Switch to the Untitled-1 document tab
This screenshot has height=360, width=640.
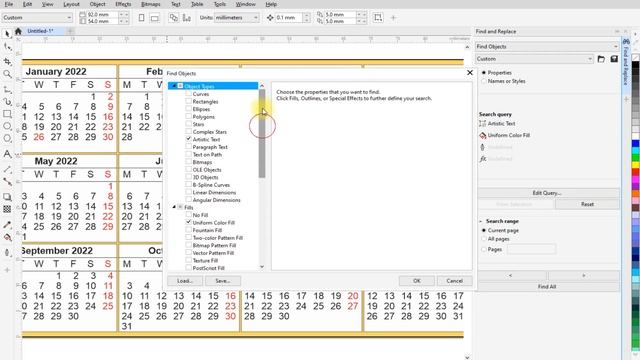pyautogui.click(x=40, y=31)
